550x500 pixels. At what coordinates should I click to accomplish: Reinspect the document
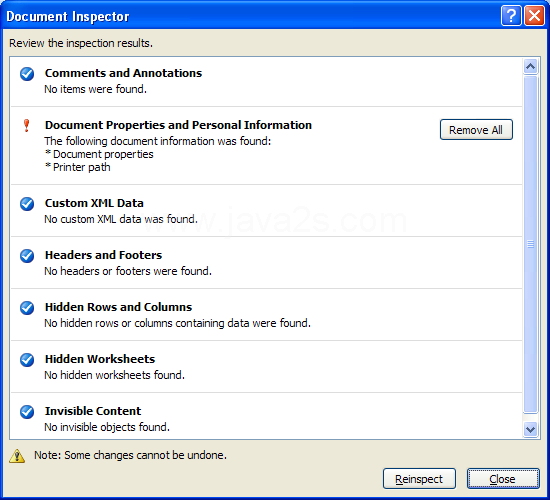[419, 479]
